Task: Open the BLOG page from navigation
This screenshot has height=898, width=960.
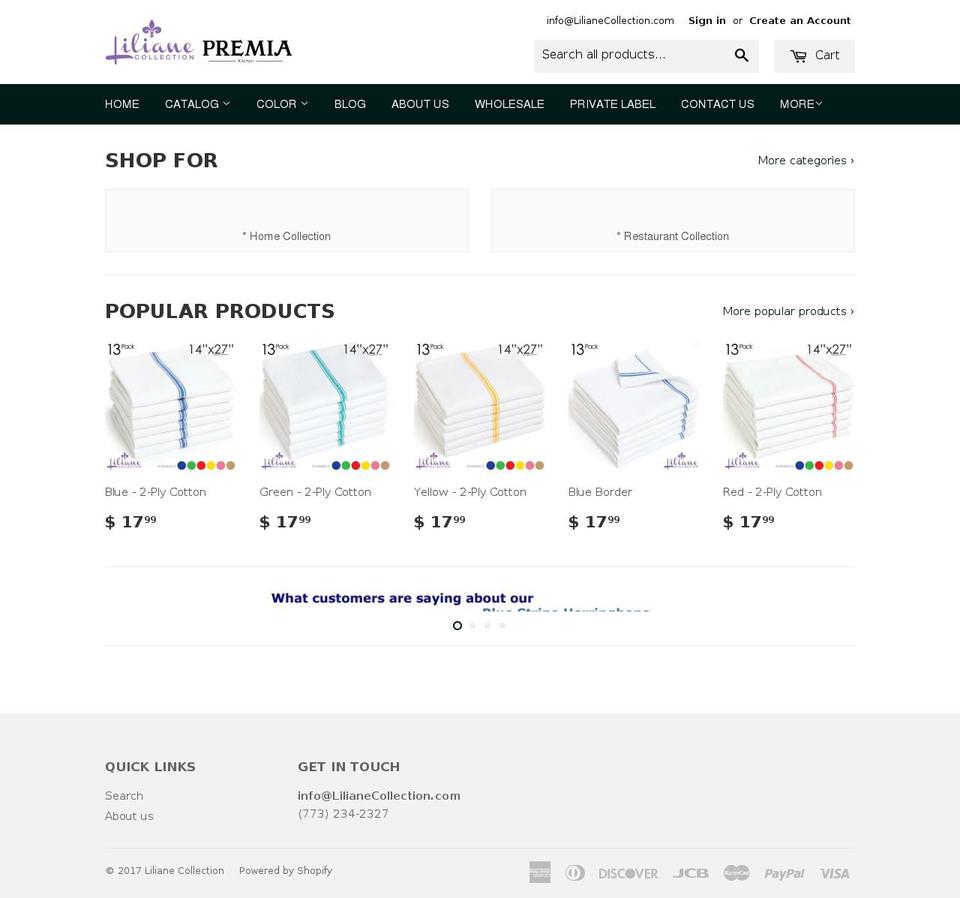Action: tap(350, 103)
